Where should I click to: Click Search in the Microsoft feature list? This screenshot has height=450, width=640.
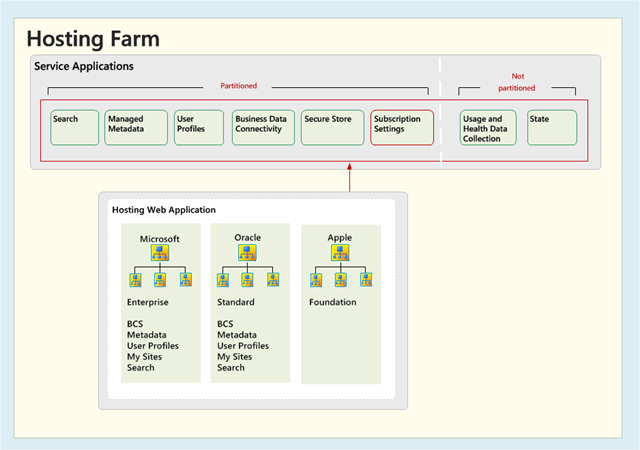(x=141, y=368)
